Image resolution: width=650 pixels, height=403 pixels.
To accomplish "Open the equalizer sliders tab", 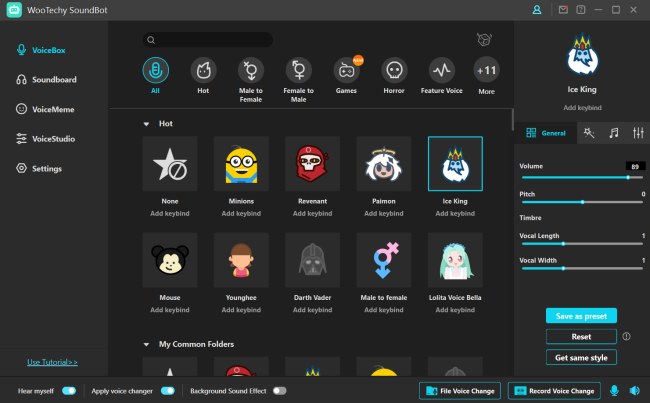I will 638,133.
